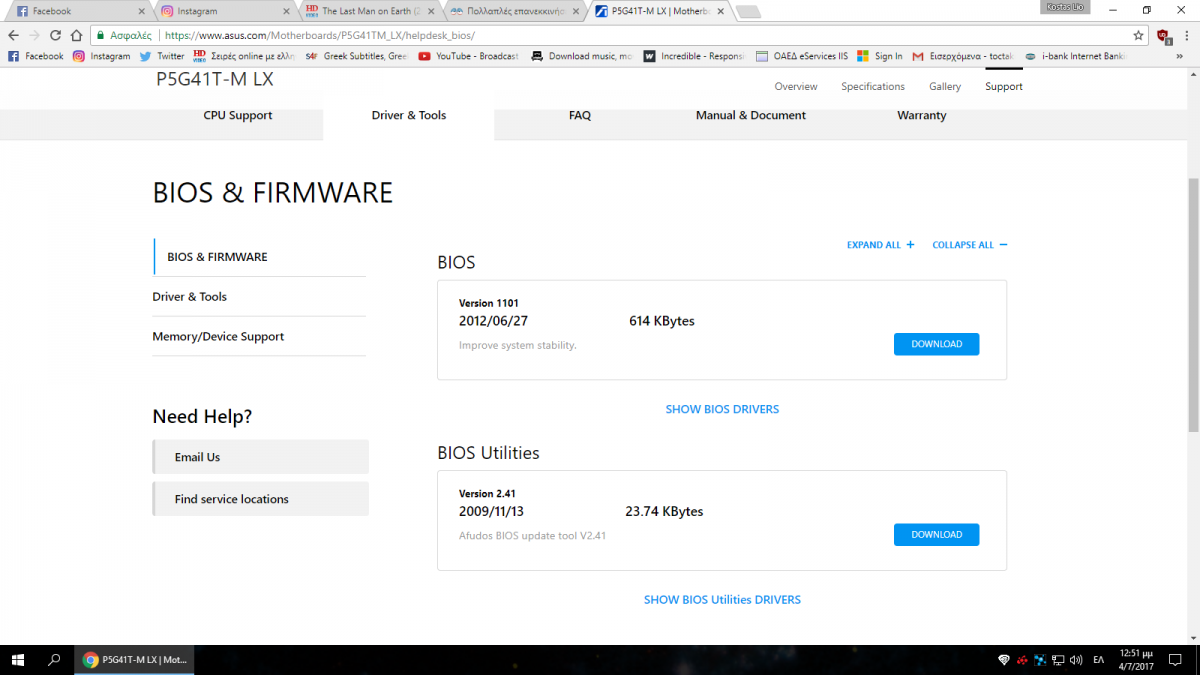The width and height of the screenshot is (1200, 675).
Task: Download Afudos BIOS update tool 2.41
Action: (937, 535)
